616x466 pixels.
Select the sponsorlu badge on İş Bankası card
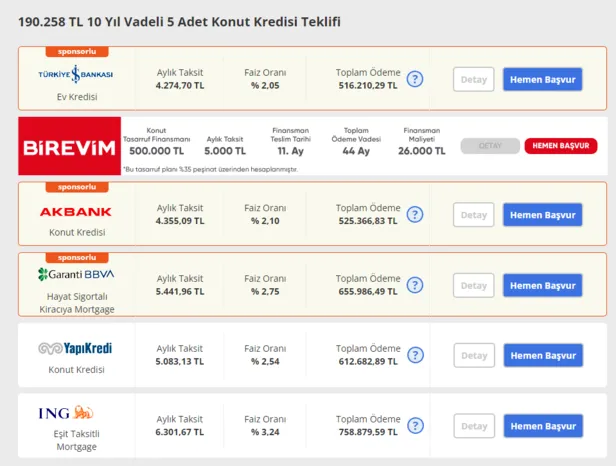77,51
